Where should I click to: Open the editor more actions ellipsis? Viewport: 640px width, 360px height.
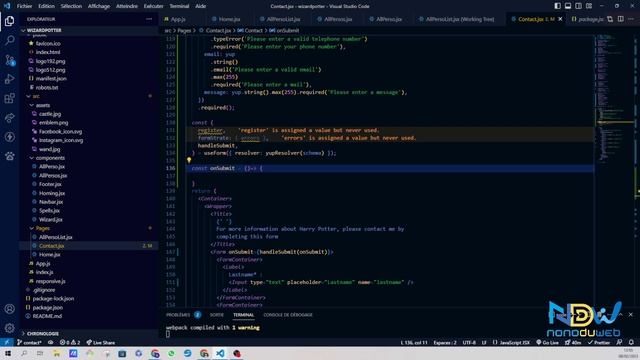coord(631,19)
